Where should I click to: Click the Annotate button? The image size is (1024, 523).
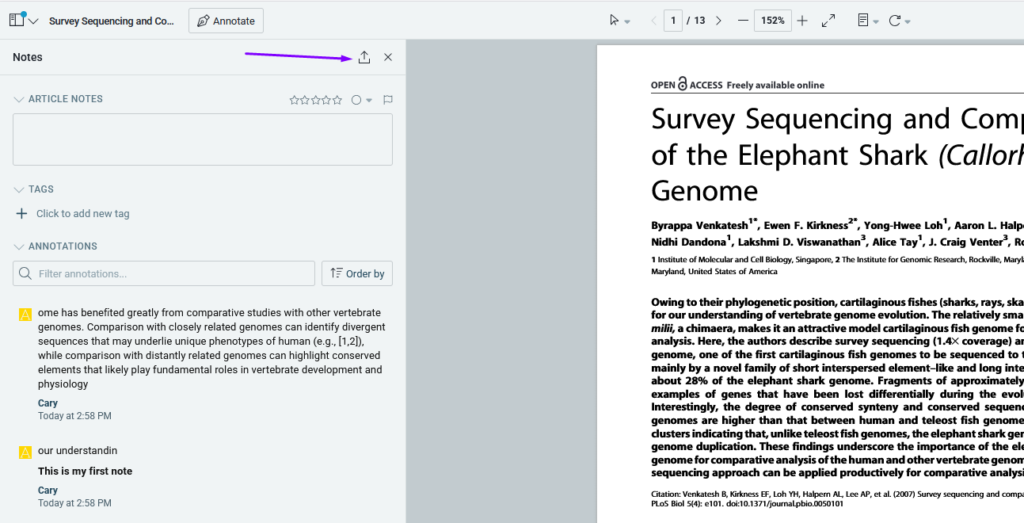coord(226,21)
